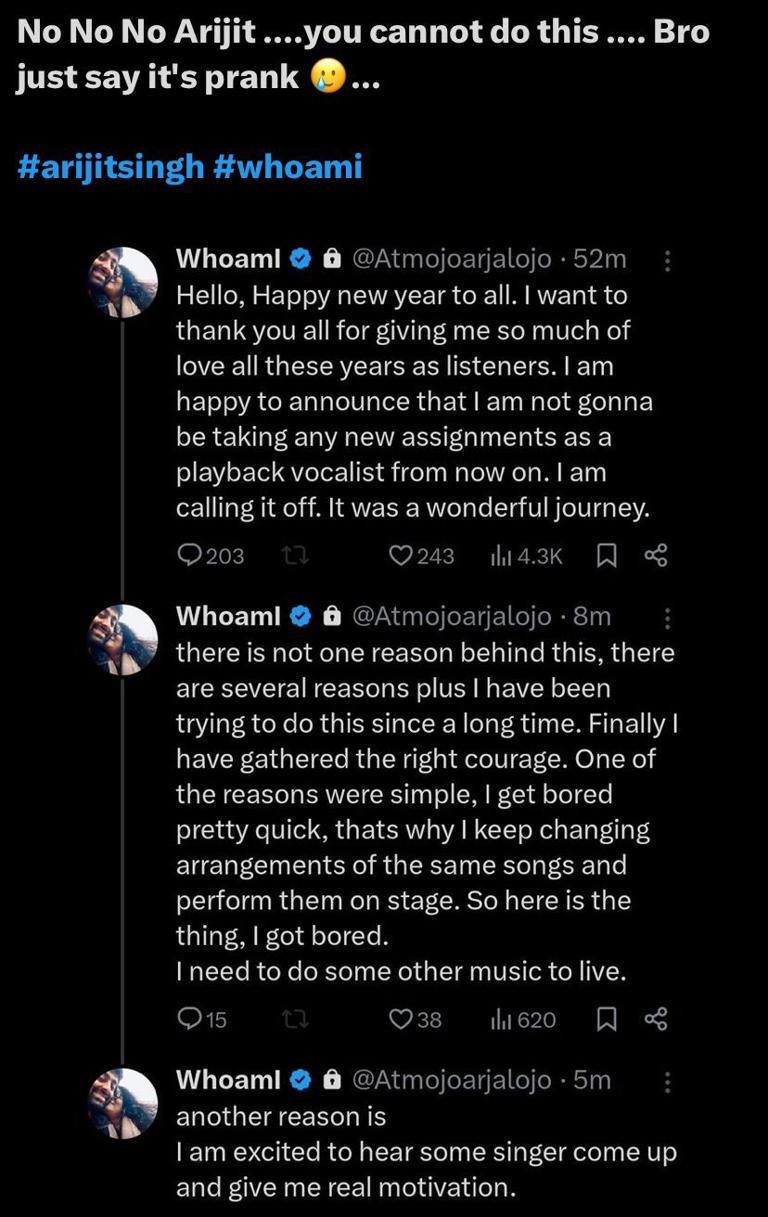Share the 8m 'I got bored' tweet
The height and width of the screenshot is (1217, 768).
click(656, 1019)
